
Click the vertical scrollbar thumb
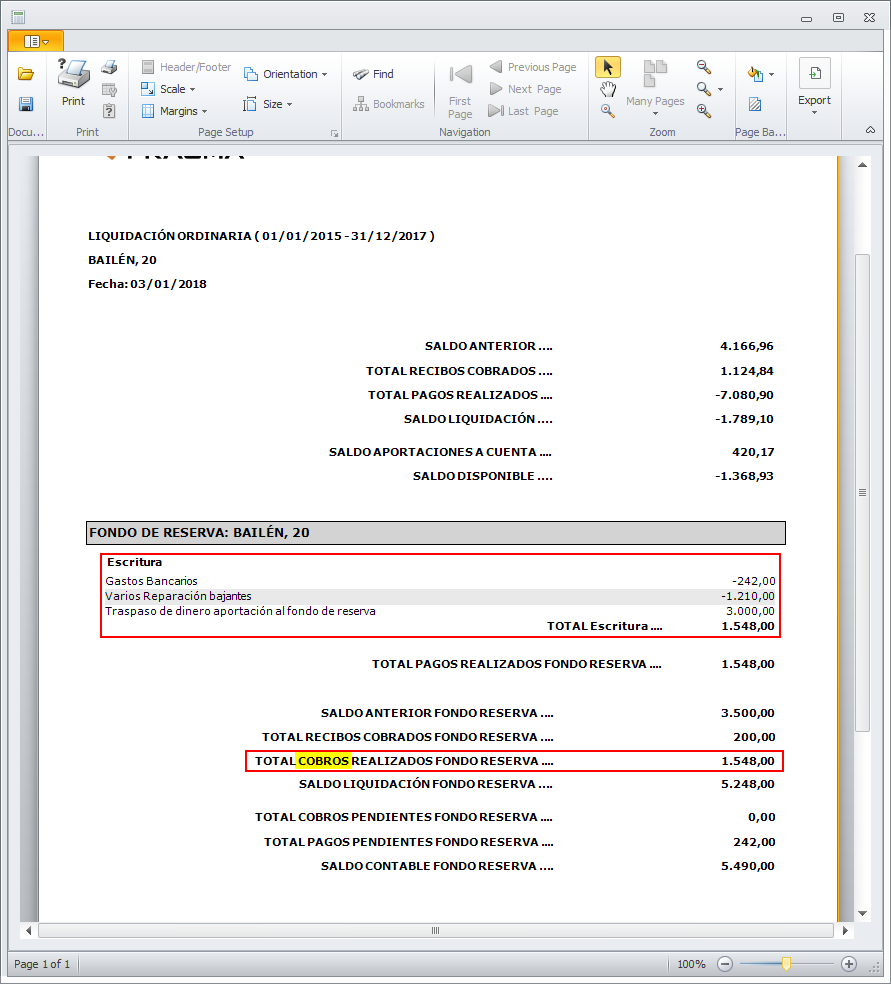(x=863, y=493)
